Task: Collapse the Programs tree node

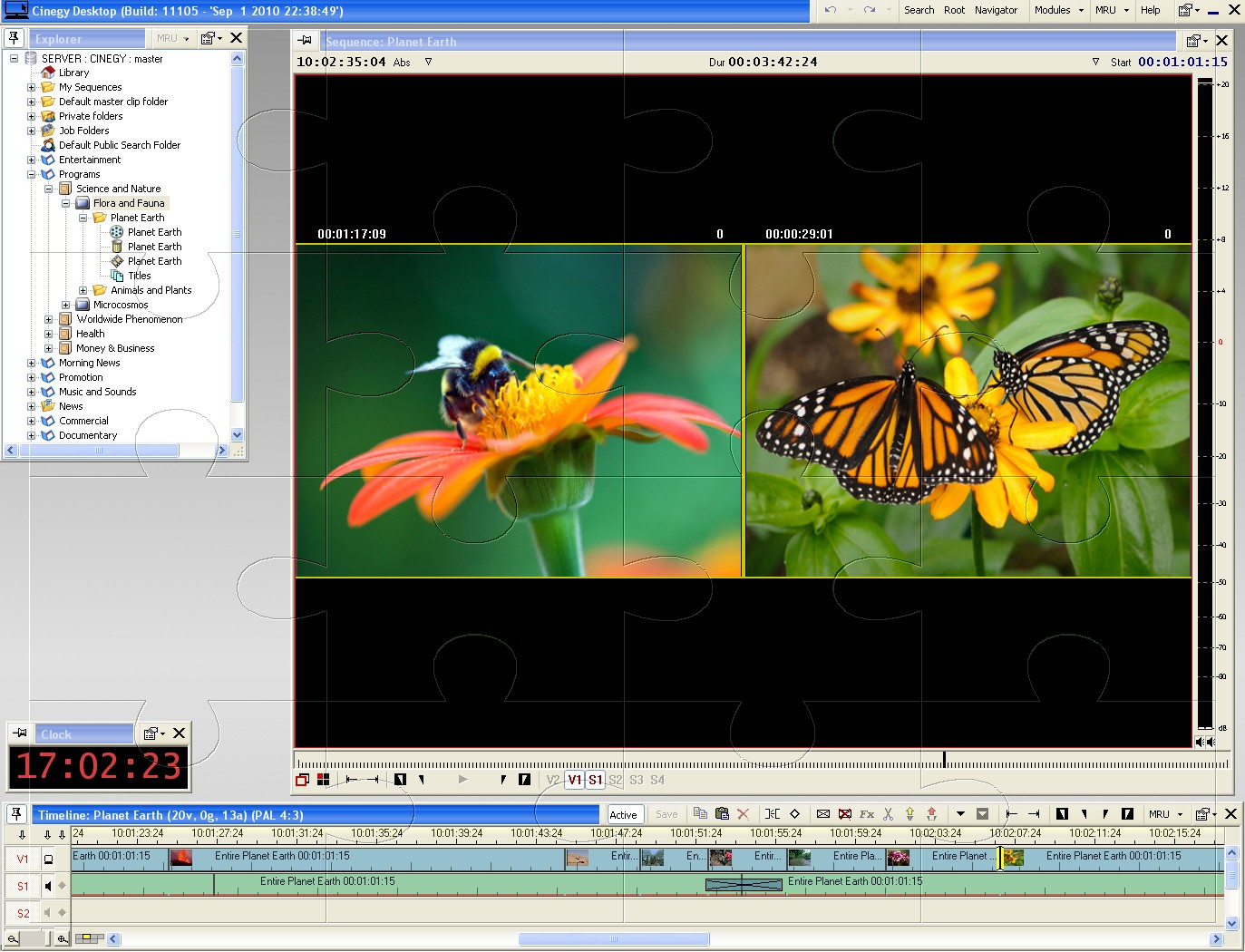Action: pyautogui.click(x=32, y=174)
